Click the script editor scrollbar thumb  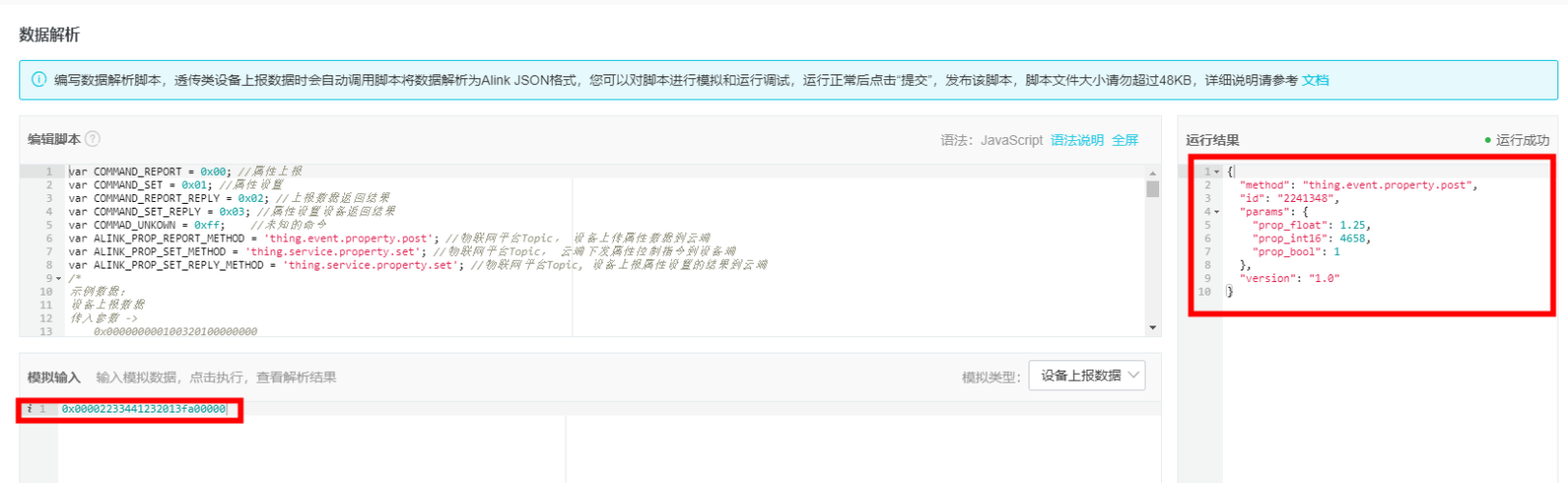1152,188
